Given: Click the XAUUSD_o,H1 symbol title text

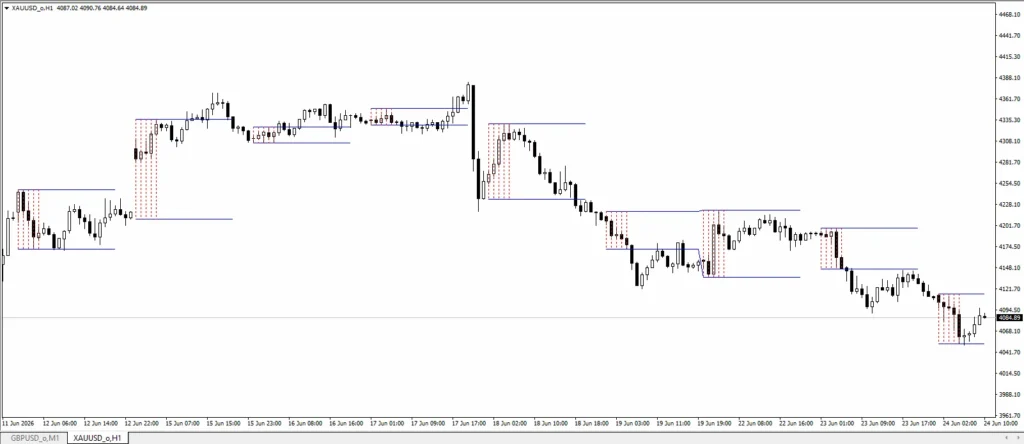Looking at the screenshot, I should coord(31,8).
